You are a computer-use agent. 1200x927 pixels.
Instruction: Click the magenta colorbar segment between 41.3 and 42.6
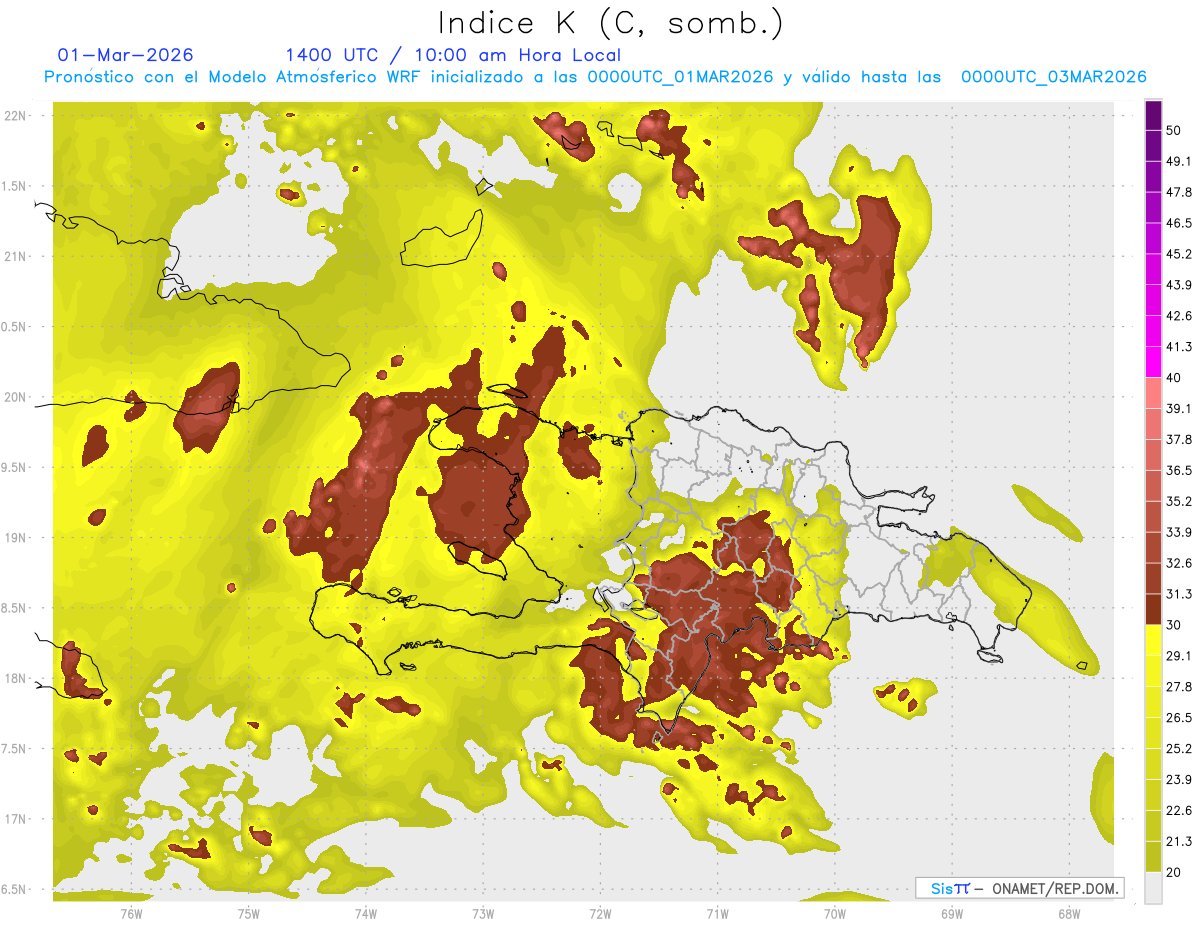tap(1153, 331)
